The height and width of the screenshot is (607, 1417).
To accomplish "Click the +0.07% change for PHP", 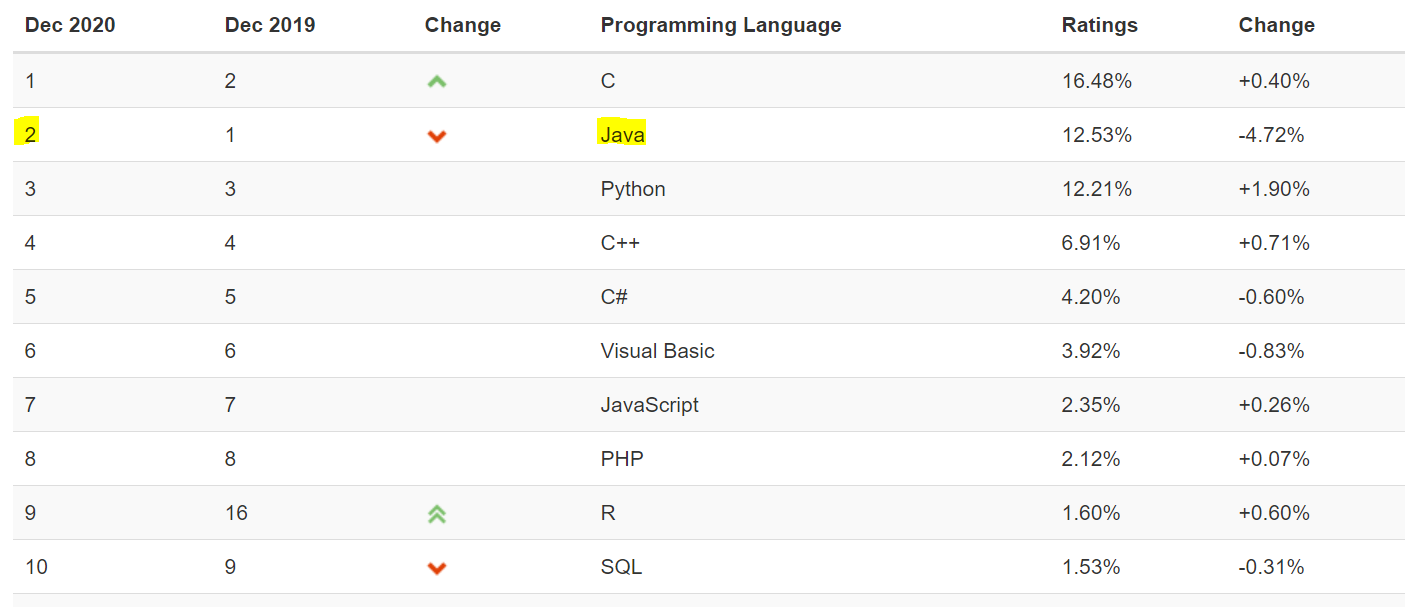I will [1274, 459].
